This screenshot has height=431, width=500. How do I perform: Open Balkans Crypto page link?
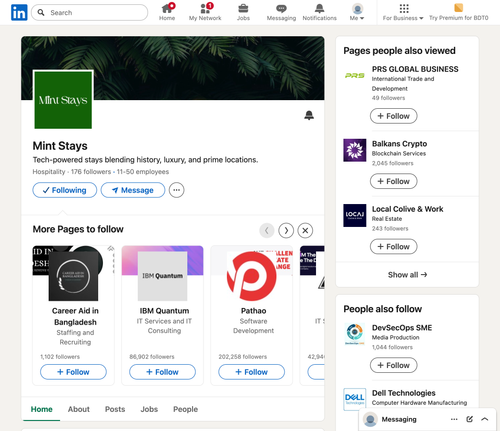click(x=399, y=144)
